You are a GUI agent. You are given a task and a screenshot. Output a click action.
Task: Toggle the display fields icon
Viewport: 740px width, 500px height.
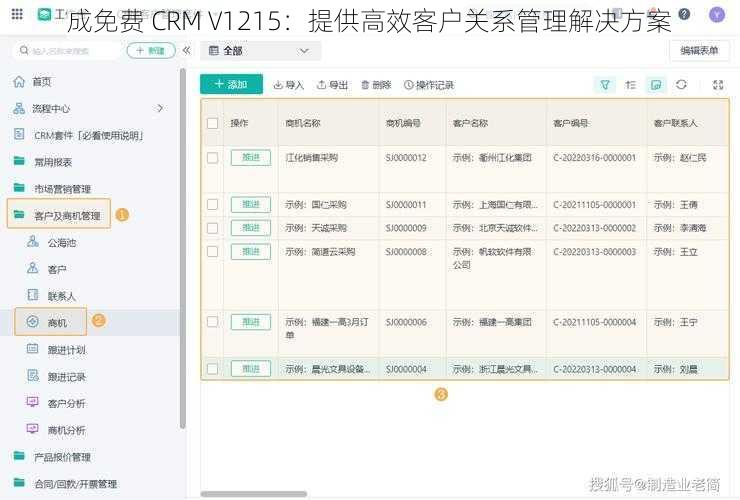pos(656,85)
